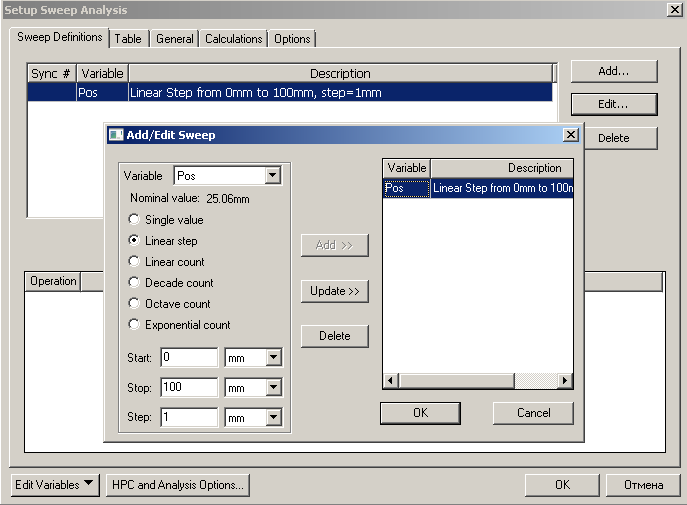Pick the Decade count radio button
This screenshot has height=505, width=687.
[x=134, y=282]
